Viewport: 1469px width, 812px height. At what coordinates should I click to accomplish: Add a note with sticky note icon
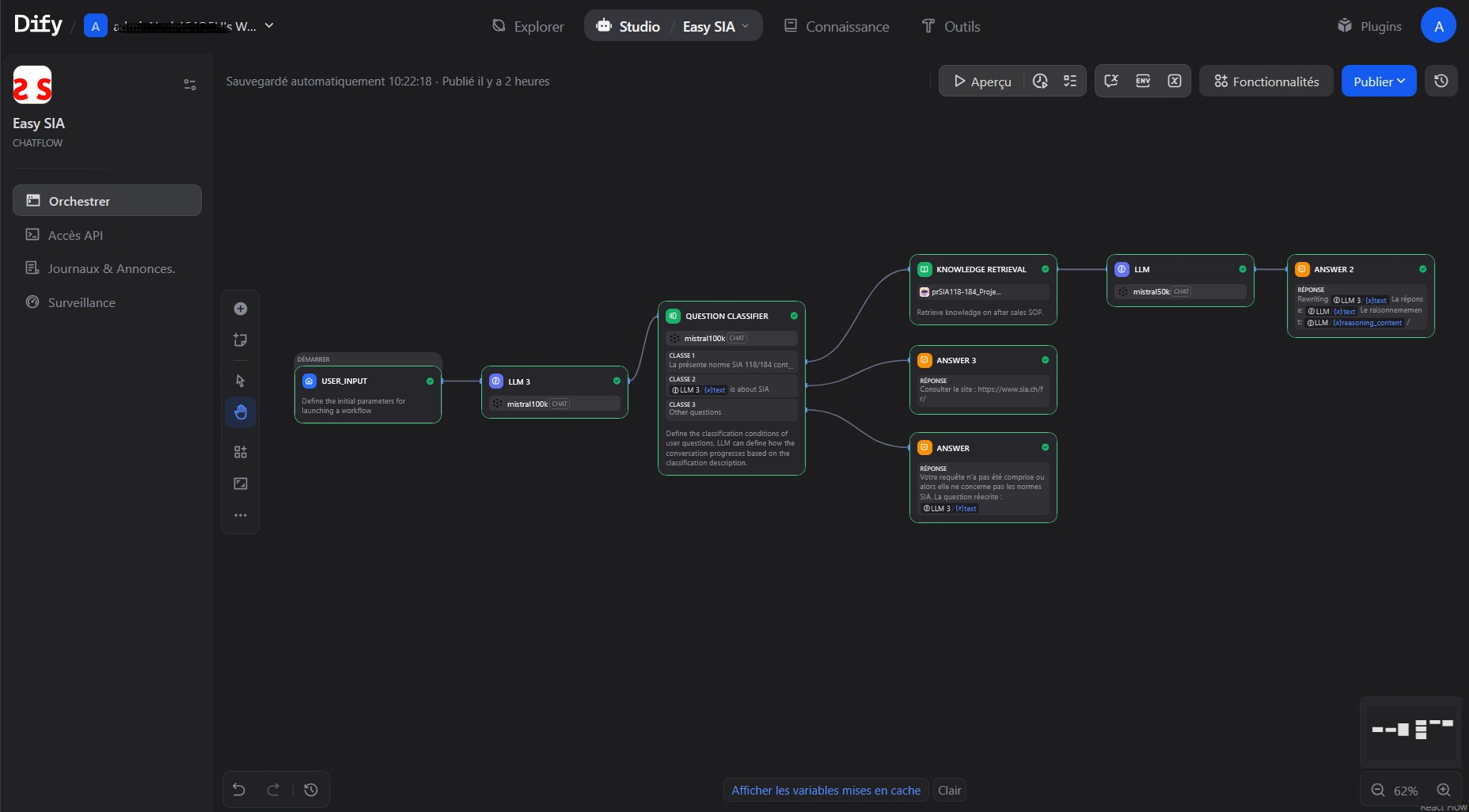[241, 340]
